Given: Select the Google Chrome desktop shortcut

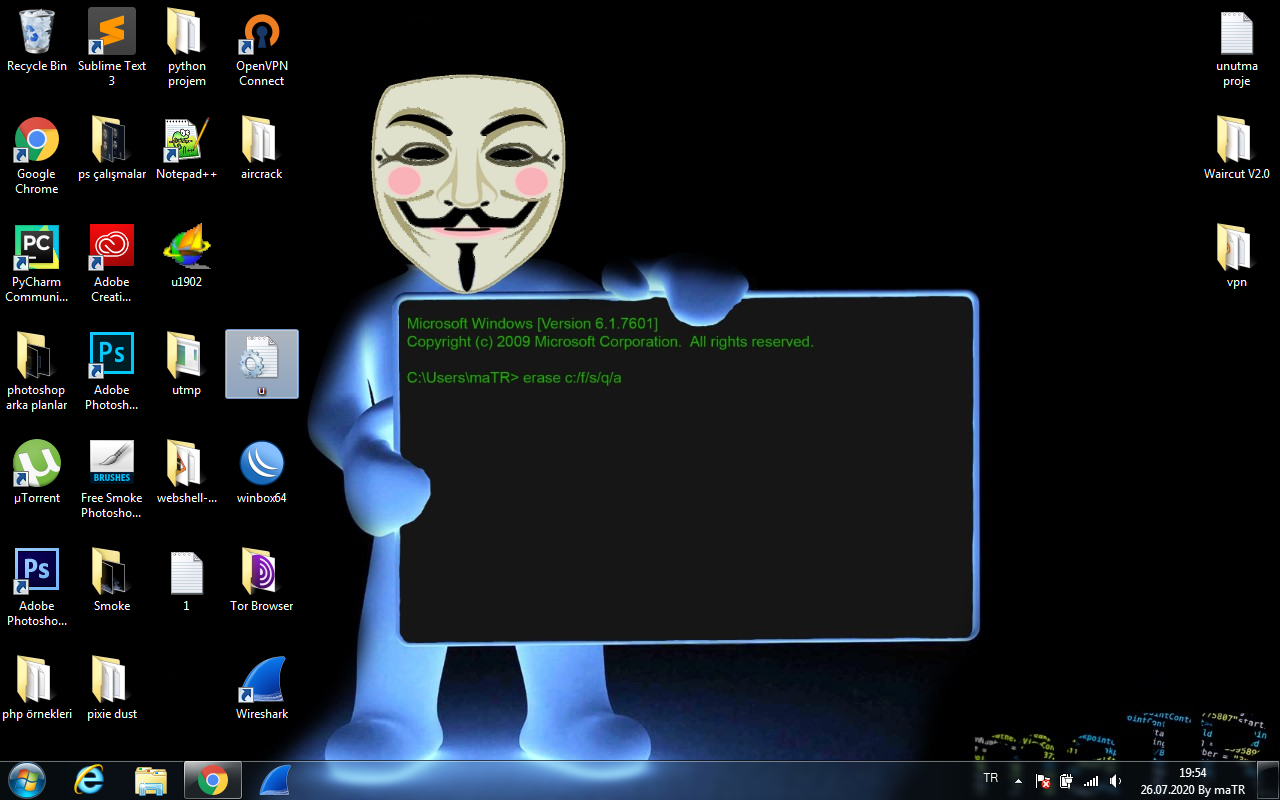Looking at the screenshot, I should 37,155.
